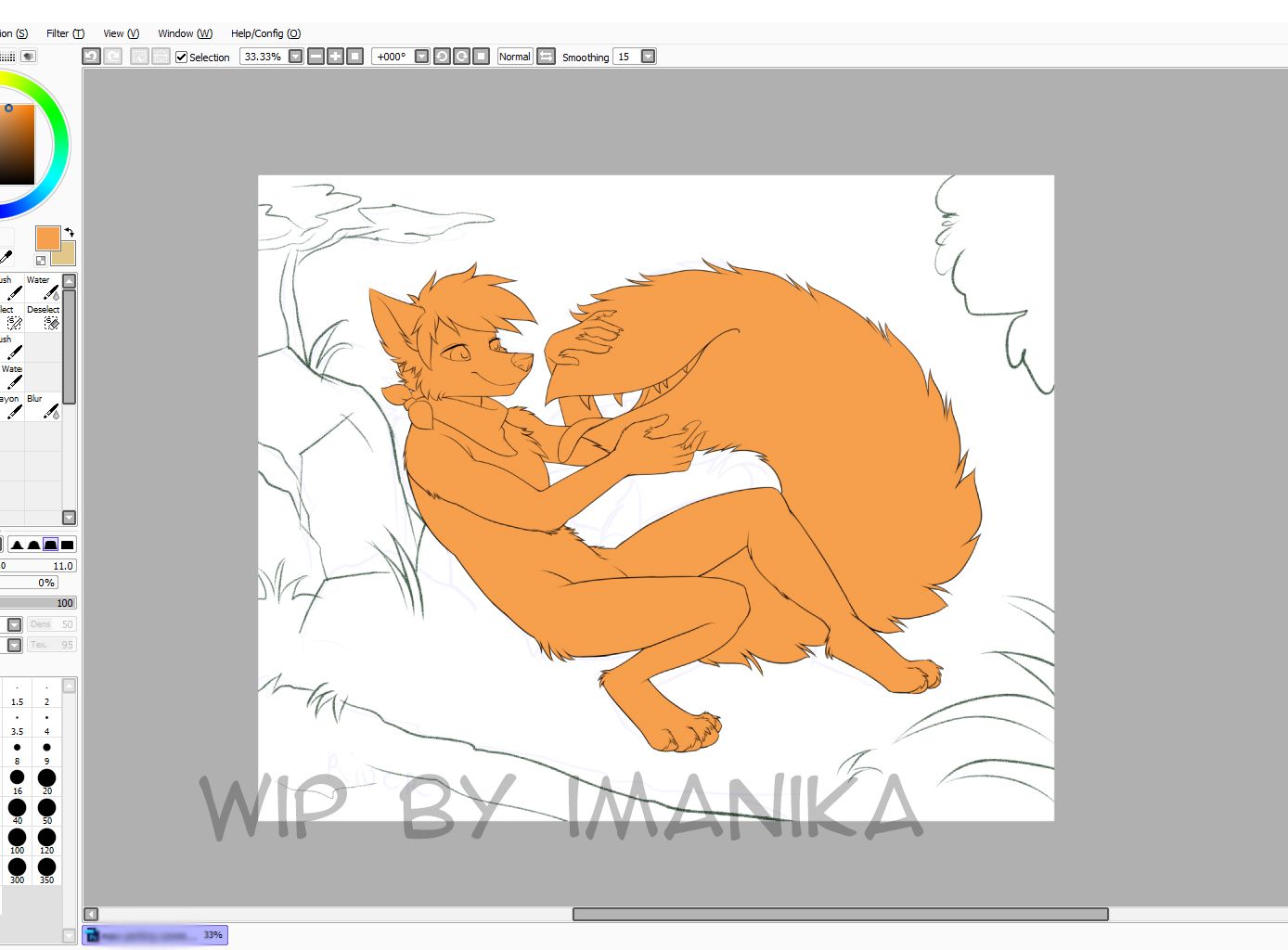Pick the 16 brush size preset
The image size is (1288, 950).
point(17,781)
